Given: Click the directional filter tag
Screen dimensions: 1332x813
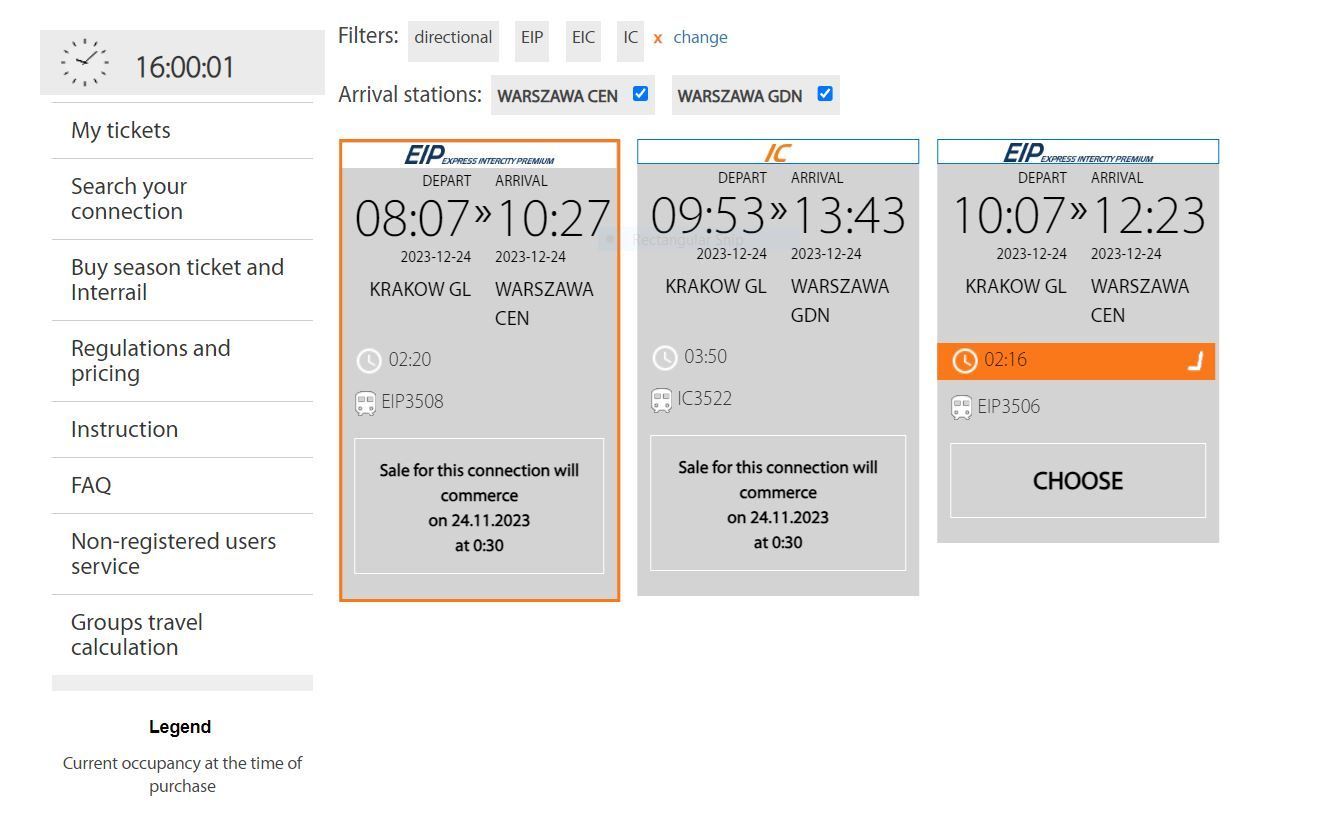Looking at the screenshot, I should tap(453, 38).
